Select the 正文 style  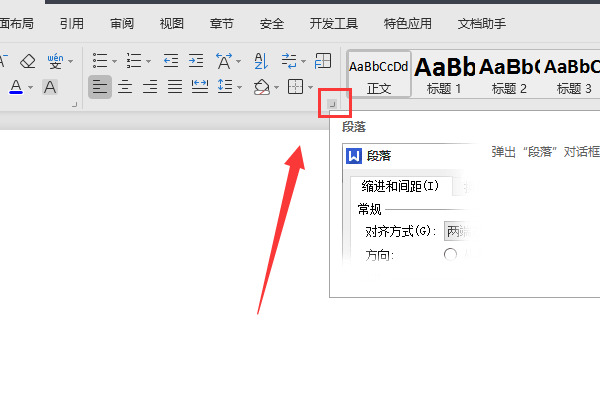pos(379,75)
